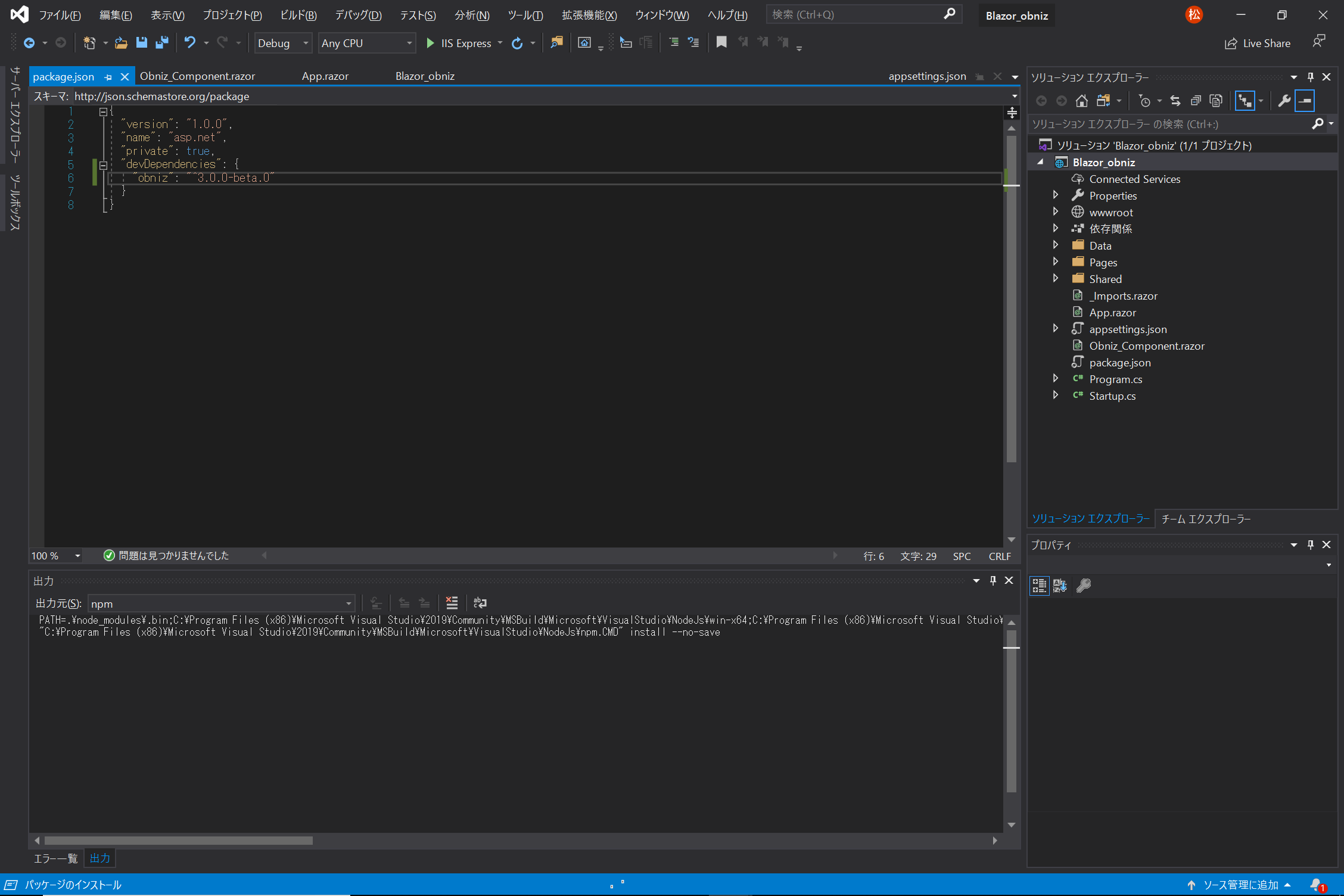Open the デバッグ(D) menu
Image resolution: width=1344 pixels, height=896 pixels.
357,15
